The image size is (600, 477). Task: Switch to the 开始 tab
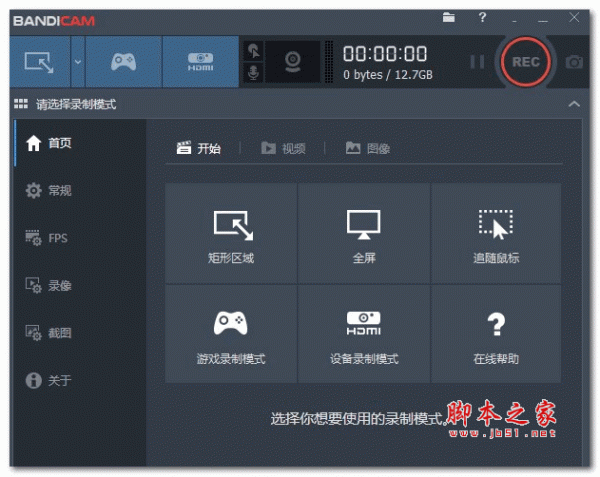pos(199,148)
